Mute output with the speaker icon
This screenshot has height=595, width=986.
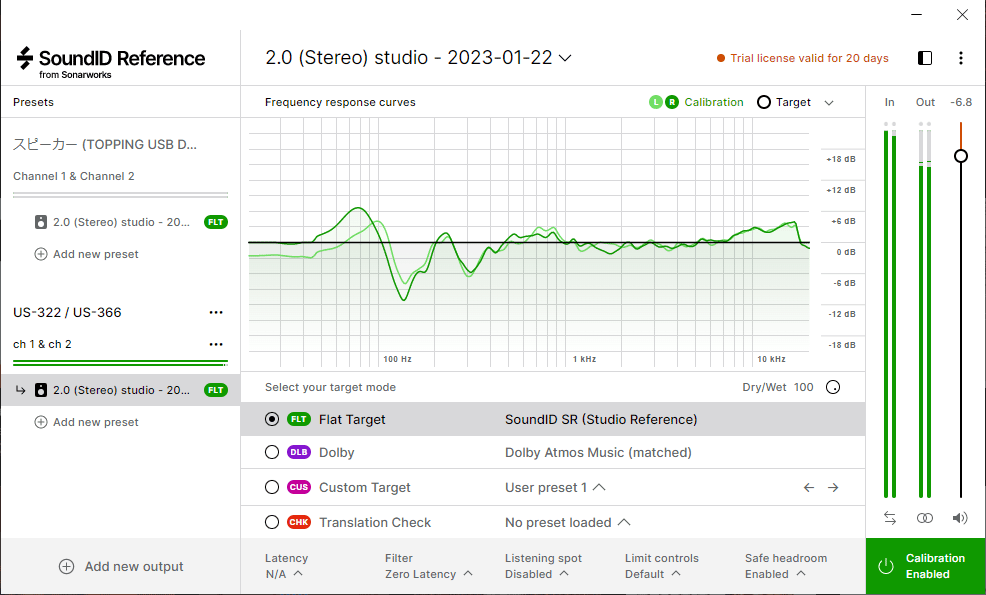pos(960,518)
